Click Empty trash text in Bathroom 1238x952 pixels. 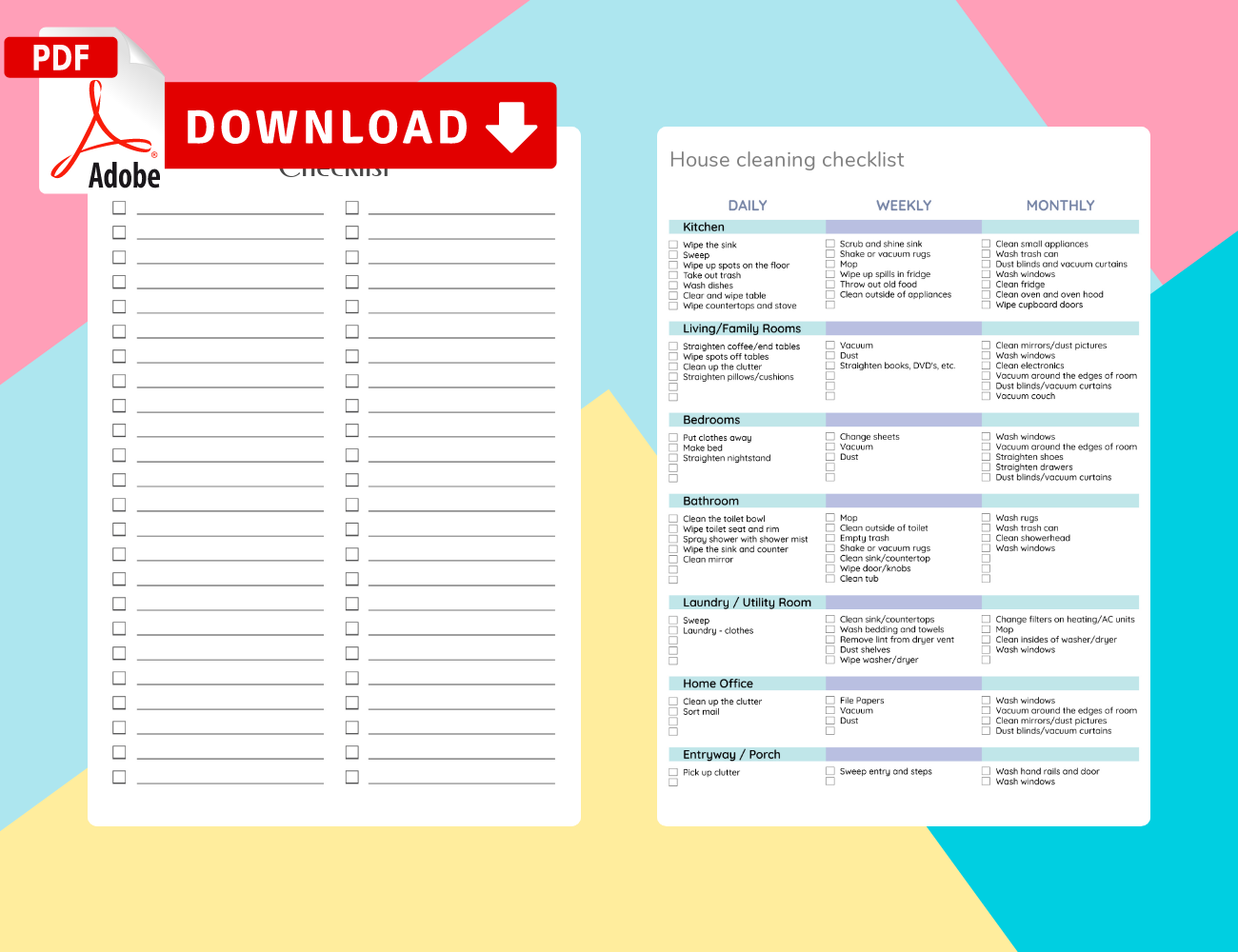(x=864, y=538)
